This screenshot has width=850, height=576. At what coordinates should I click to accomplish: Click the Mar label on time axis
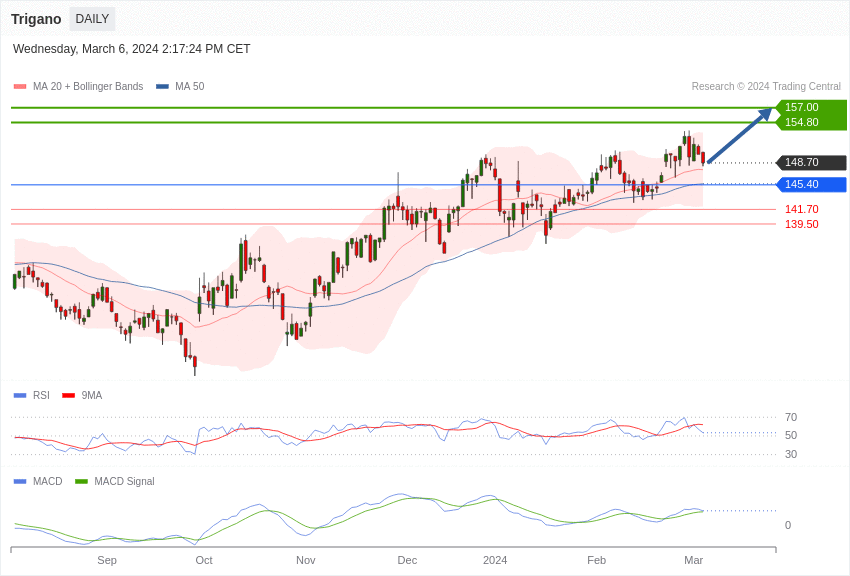point(693,560)
